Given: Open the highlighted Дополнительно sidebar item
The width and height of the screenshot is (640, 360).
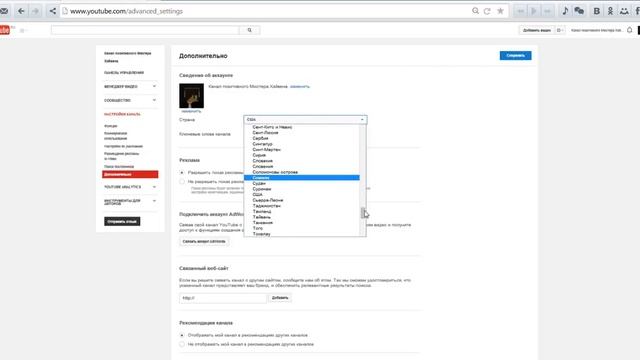Looking at the screenshot, I should tap(130, 174).
